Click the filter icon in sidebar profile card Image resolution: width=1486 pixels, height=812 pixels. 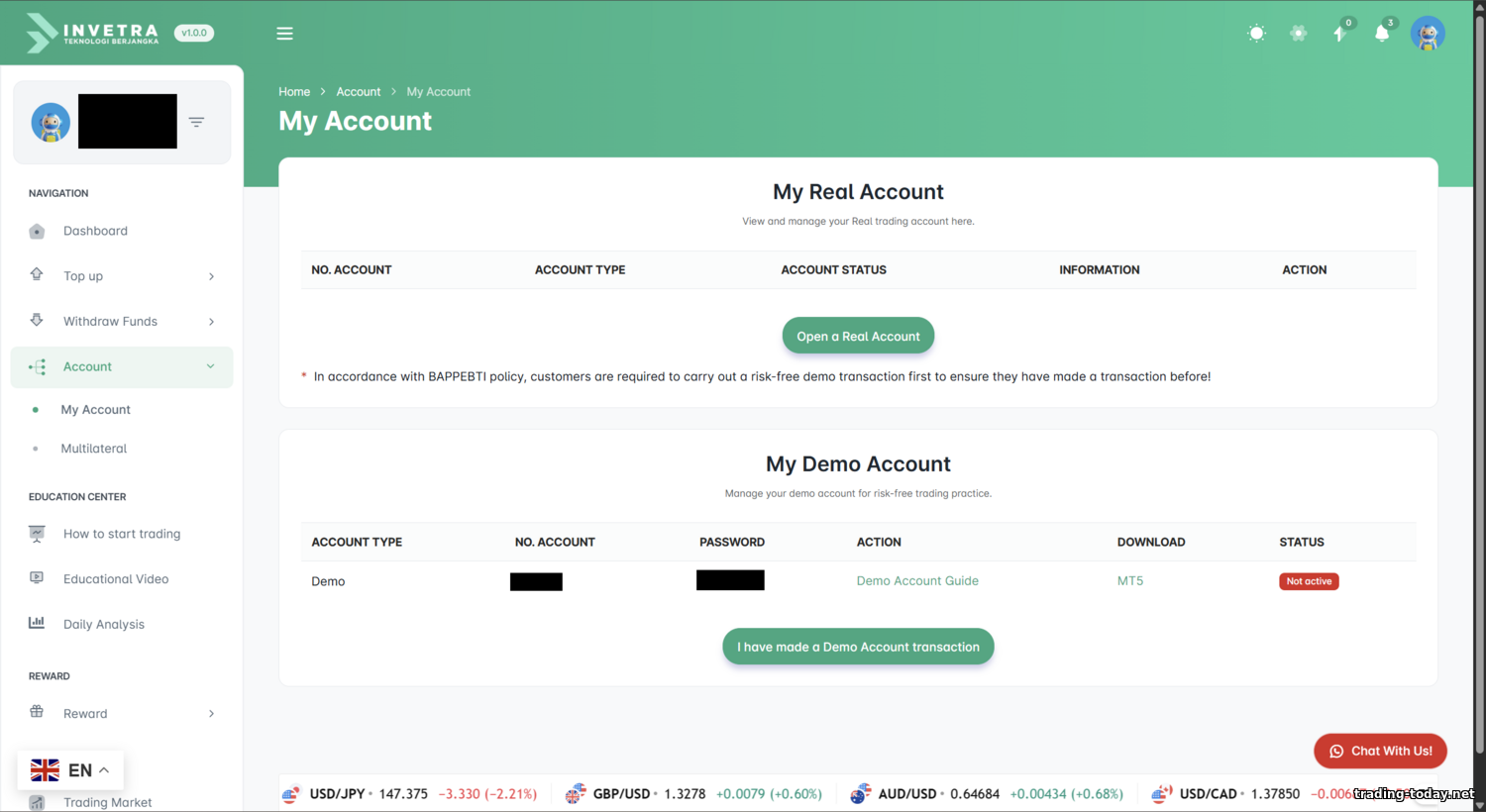(x=196, y=122)
